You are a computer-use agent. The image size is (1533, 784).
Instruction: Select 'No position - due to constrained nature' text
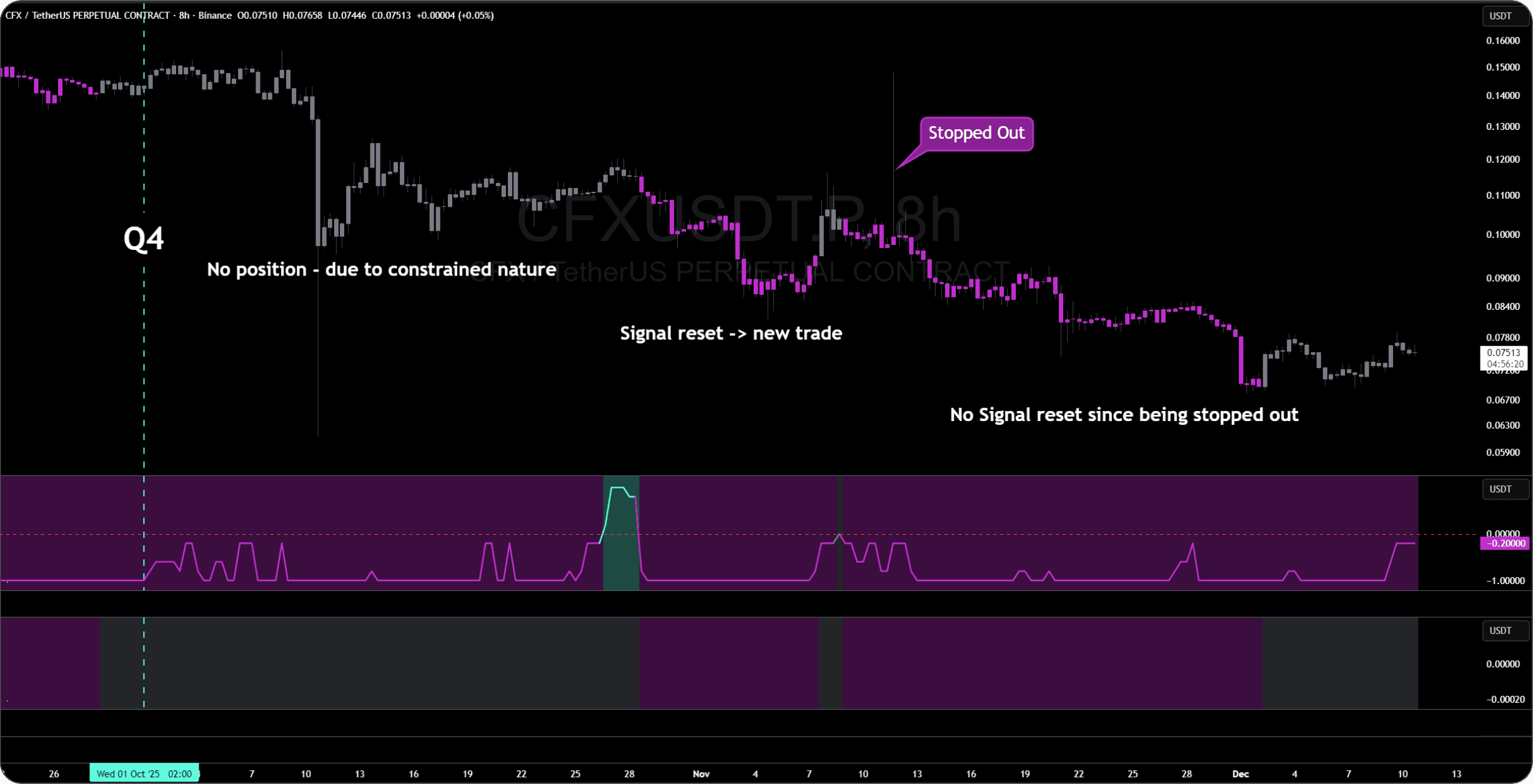coord(381,269)
